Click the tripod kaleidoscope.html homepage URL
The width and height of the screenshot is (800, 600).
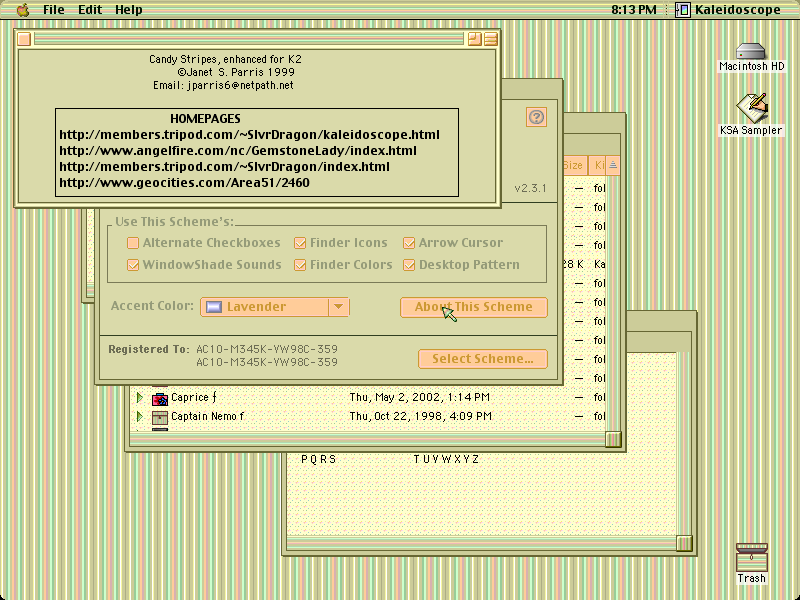249,135
